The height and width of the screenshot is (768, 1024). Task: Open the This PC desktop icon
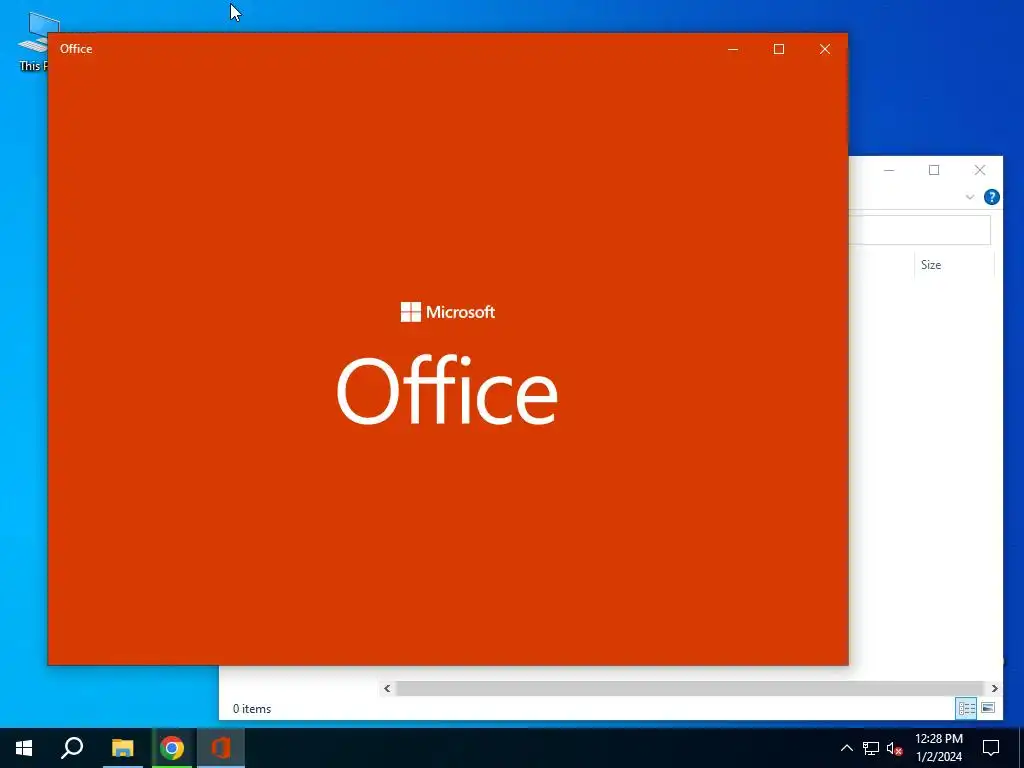tap(36, 40)
